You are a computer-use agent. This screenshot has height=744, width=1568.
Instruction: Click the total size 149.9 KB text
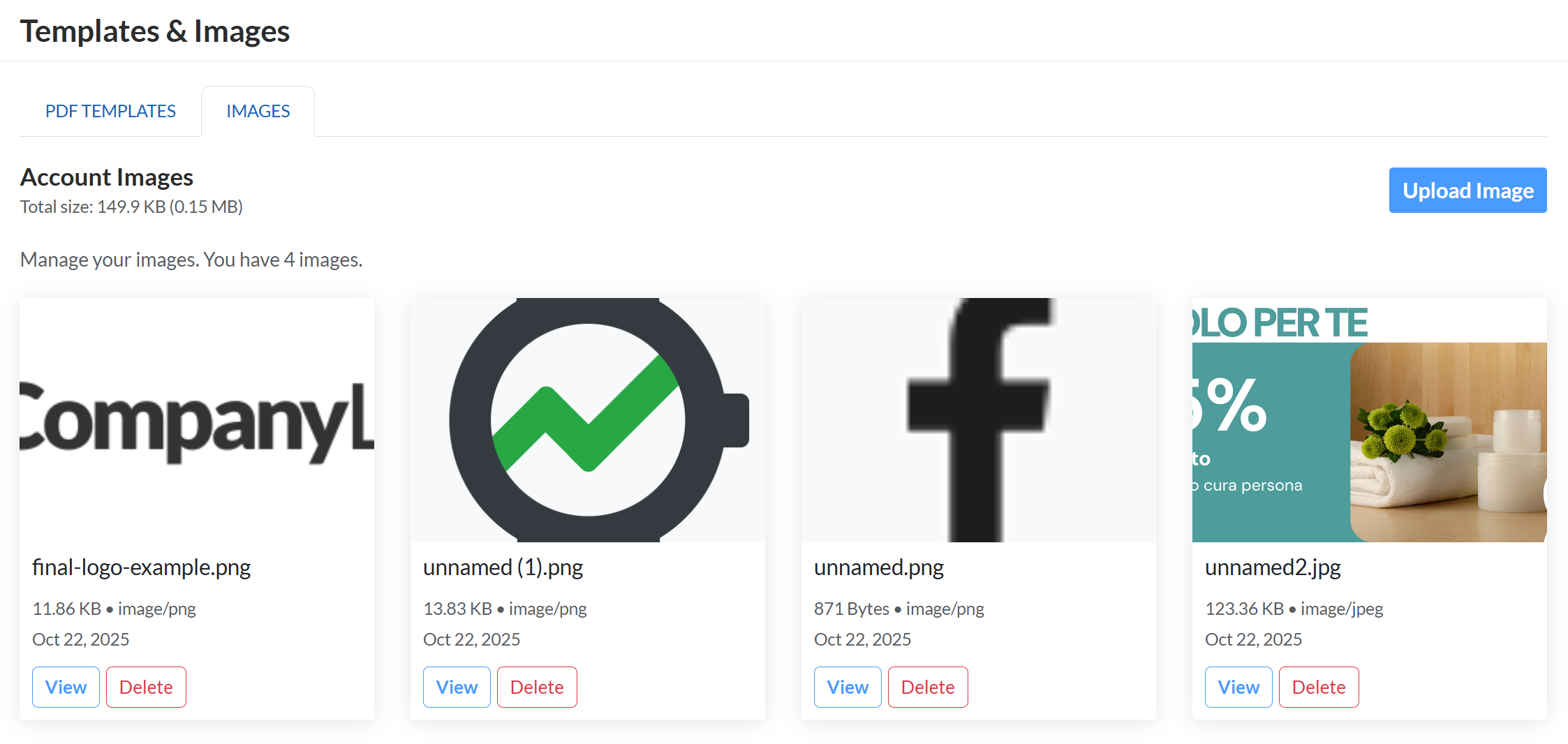click(x=131, y=206)
